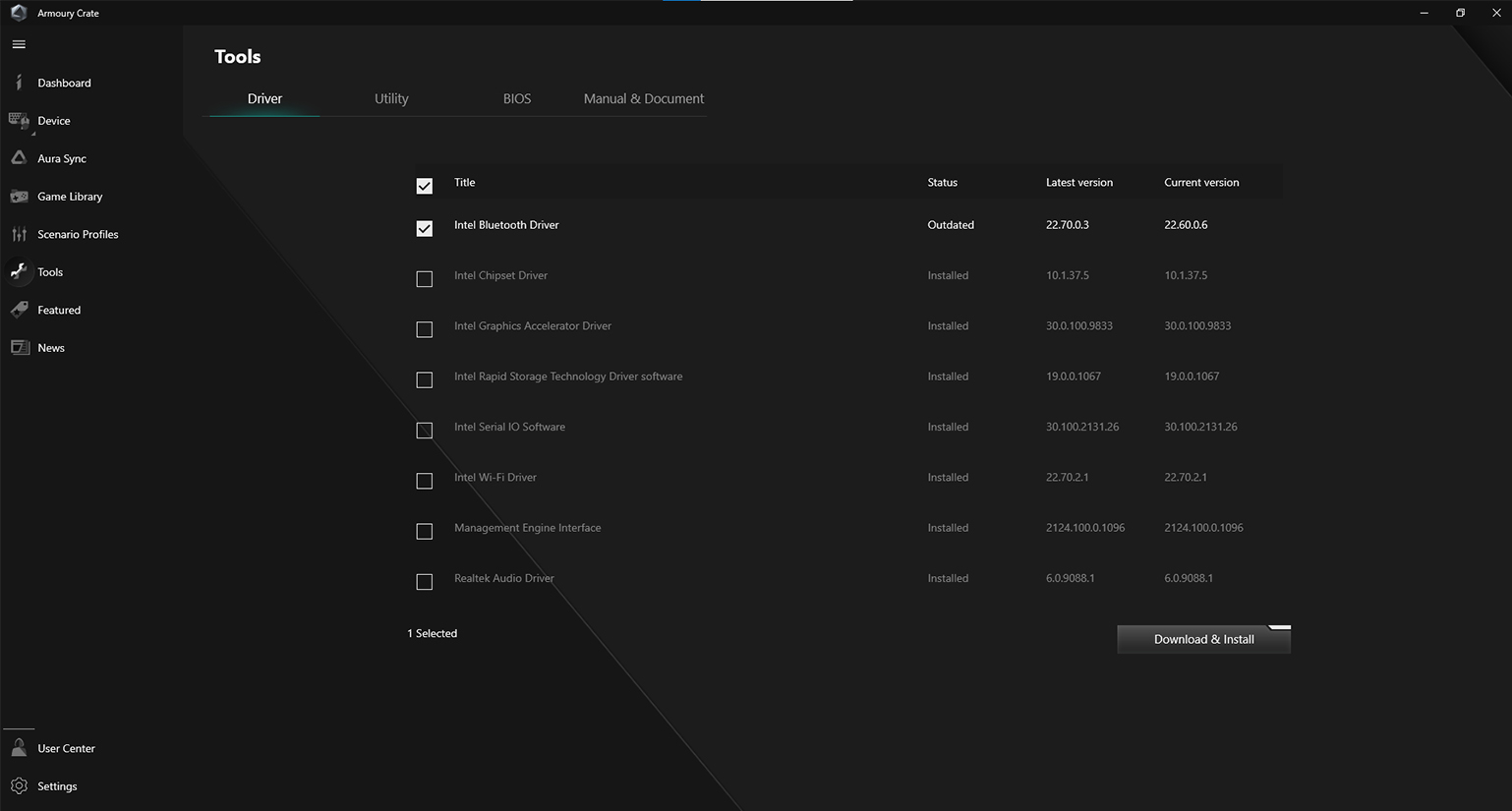This screenshot has height=811, width=1512.
Task: Click current version 22.60.0.6
Action: point(1186,225)
